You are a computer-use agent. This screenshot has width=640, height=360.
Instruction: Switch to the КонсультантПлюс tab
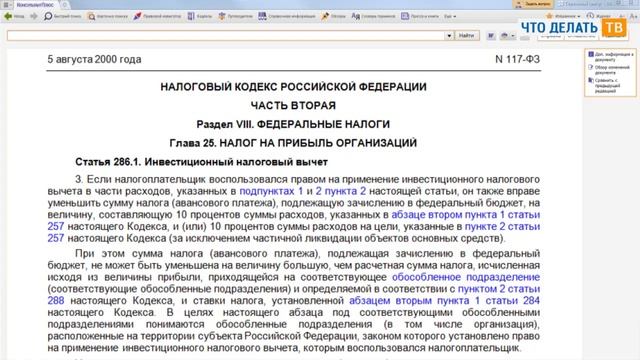click(x=35, y=4)
